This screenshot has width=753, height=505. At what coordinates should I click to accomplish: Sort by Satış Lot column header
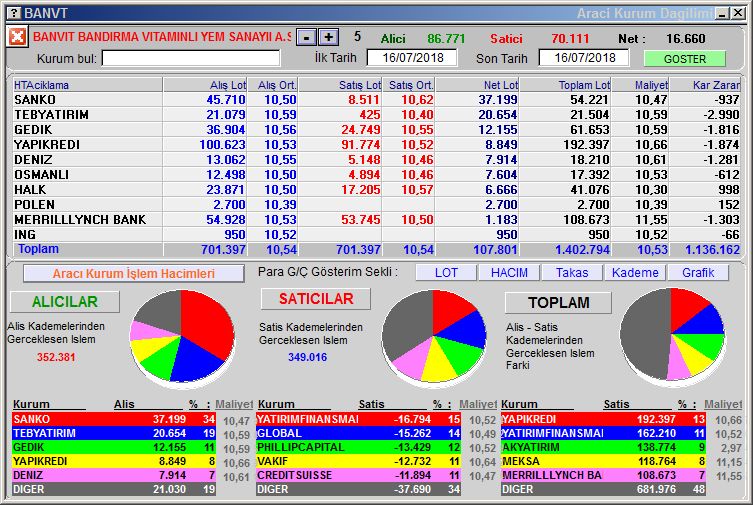340,85
